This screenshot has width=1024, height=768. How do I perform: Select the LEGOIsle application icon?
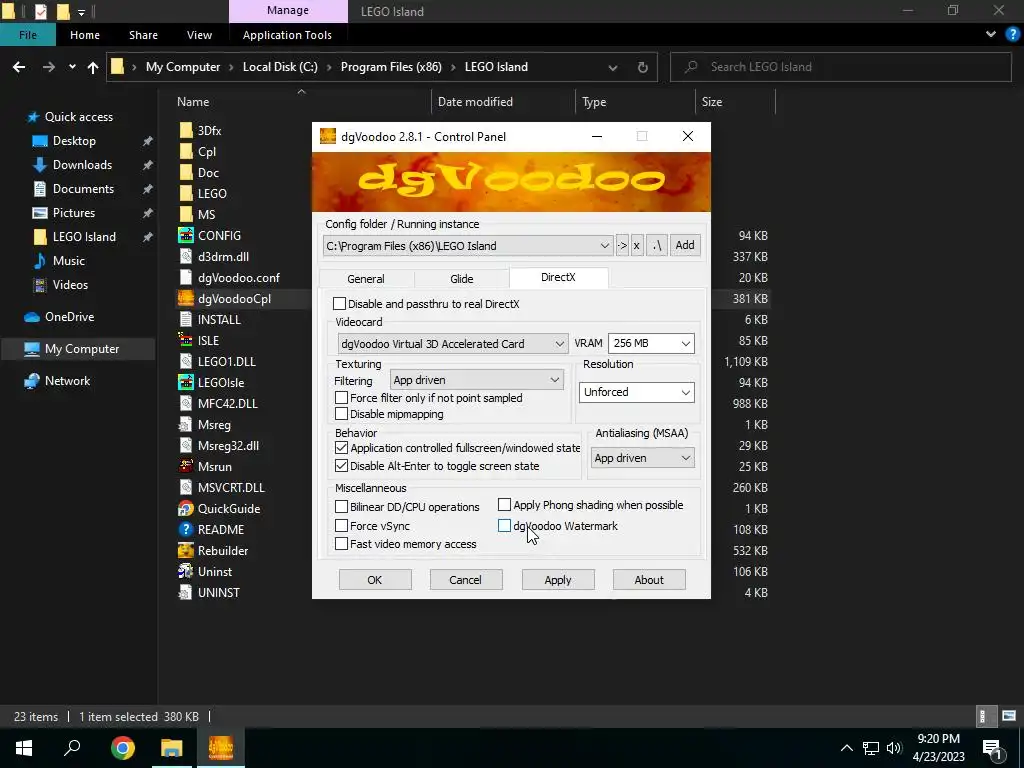tap(186, 383)
